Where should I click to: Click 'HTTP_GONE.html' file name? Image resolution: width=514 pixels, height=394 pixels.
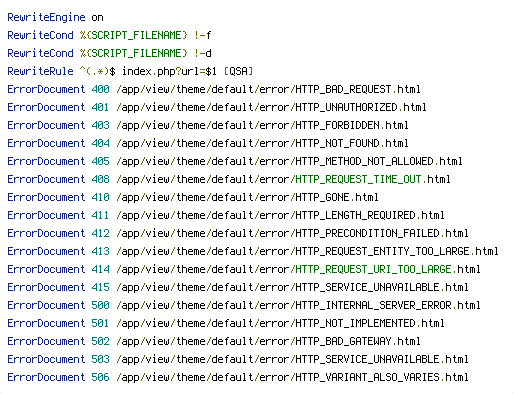coord(337,197)
